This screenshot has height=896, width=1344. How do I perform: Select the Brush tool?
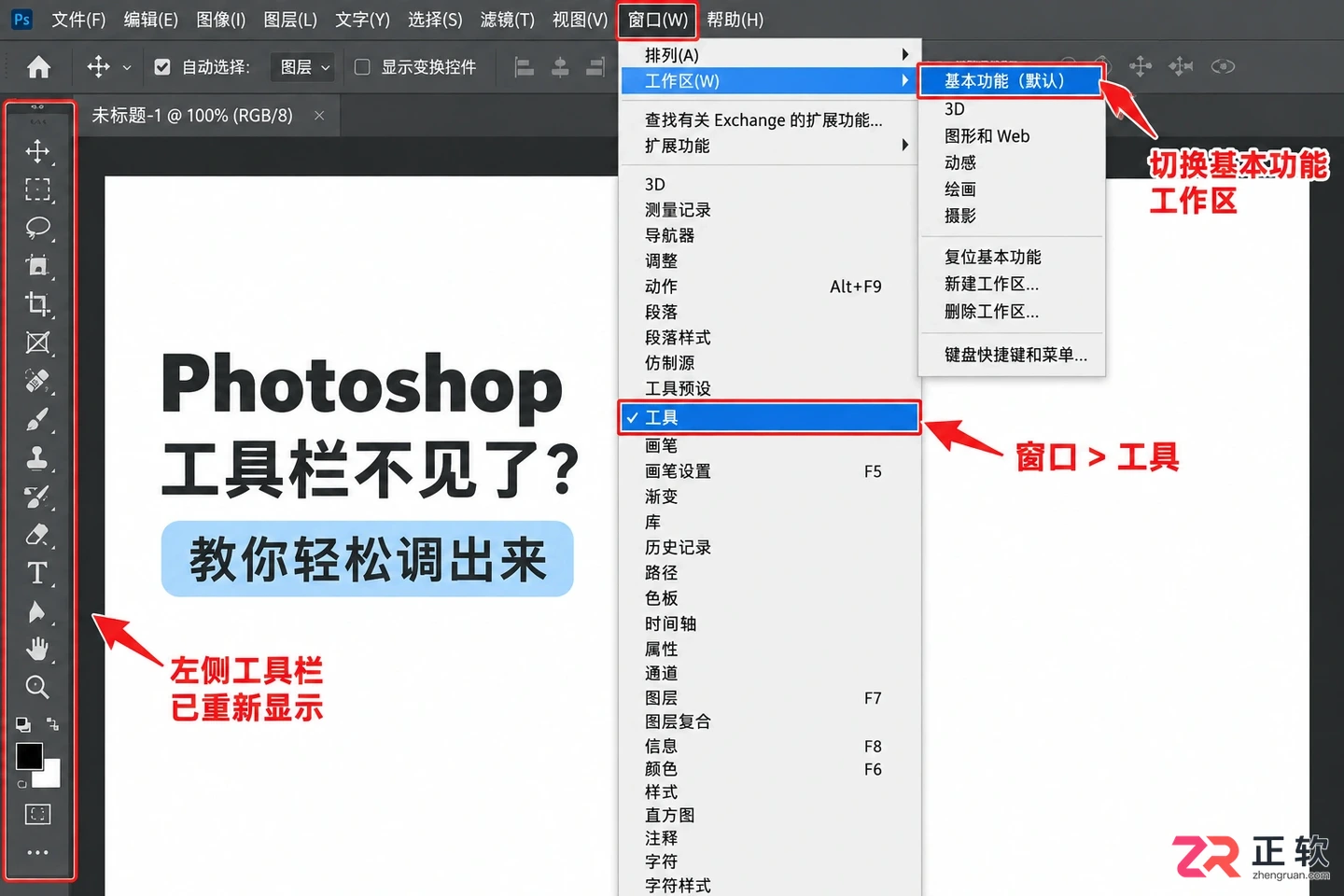pos(37,420)
